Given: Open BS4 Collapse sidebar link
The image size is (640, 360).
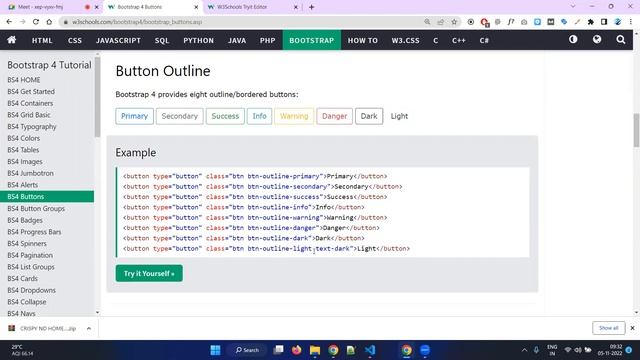Looking at the screenshot, I should pyautogui.click(x=27, y=302).
